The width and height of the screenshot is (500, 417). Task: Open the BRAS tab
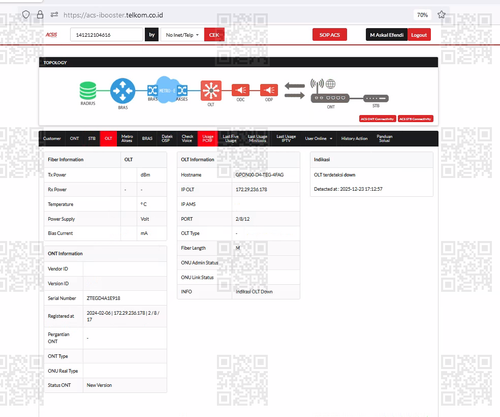(147, 138)
